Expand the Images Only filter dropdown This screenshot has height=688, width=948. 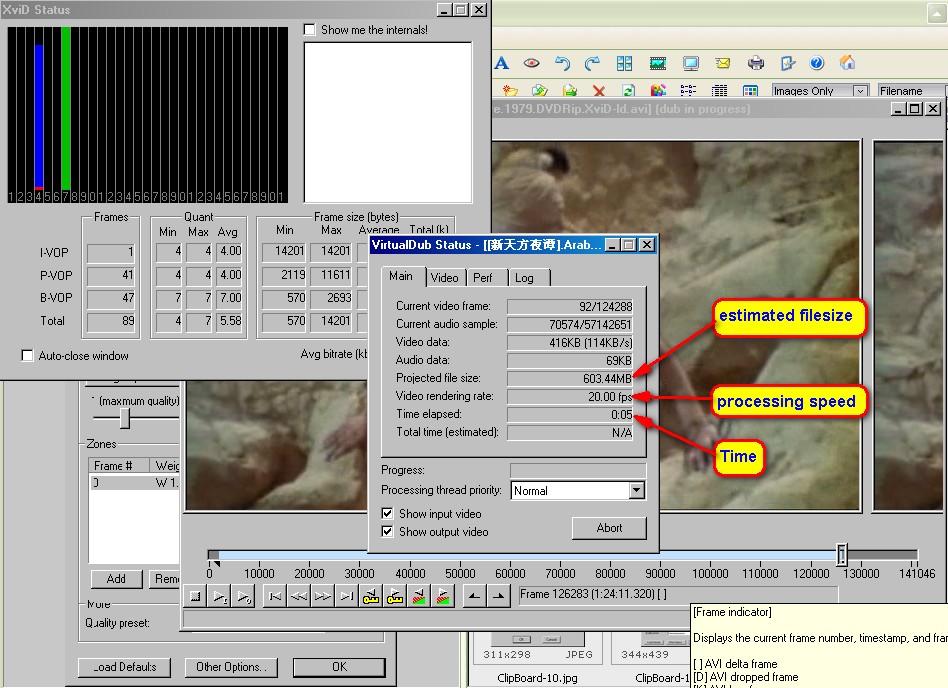click(859, 91)
